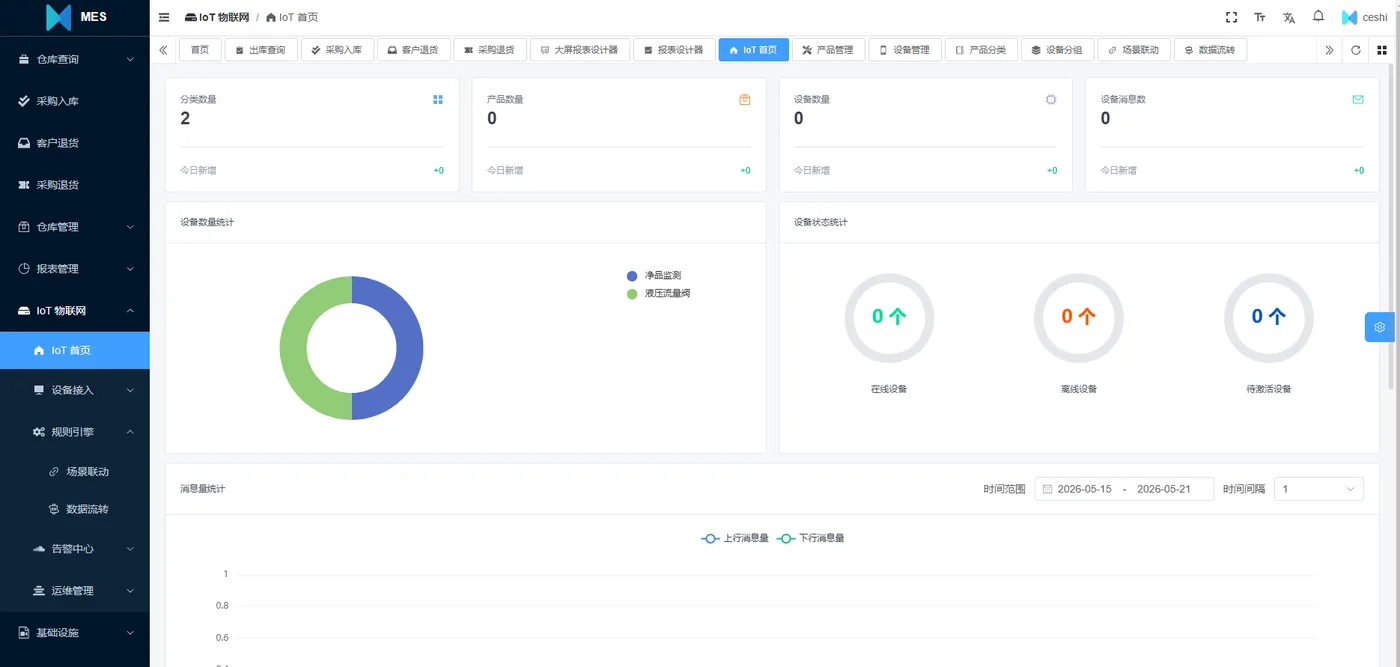Expand the 仓库管理 sidebar menu

75,227
